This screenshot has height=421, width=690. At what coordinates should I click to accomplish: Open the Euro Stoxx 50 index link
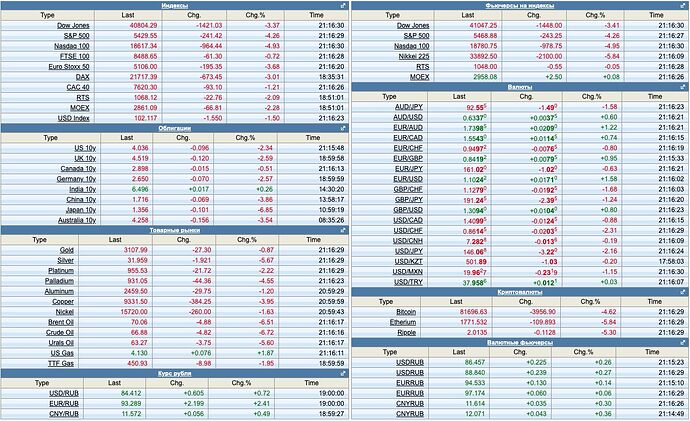pos(69,66)
